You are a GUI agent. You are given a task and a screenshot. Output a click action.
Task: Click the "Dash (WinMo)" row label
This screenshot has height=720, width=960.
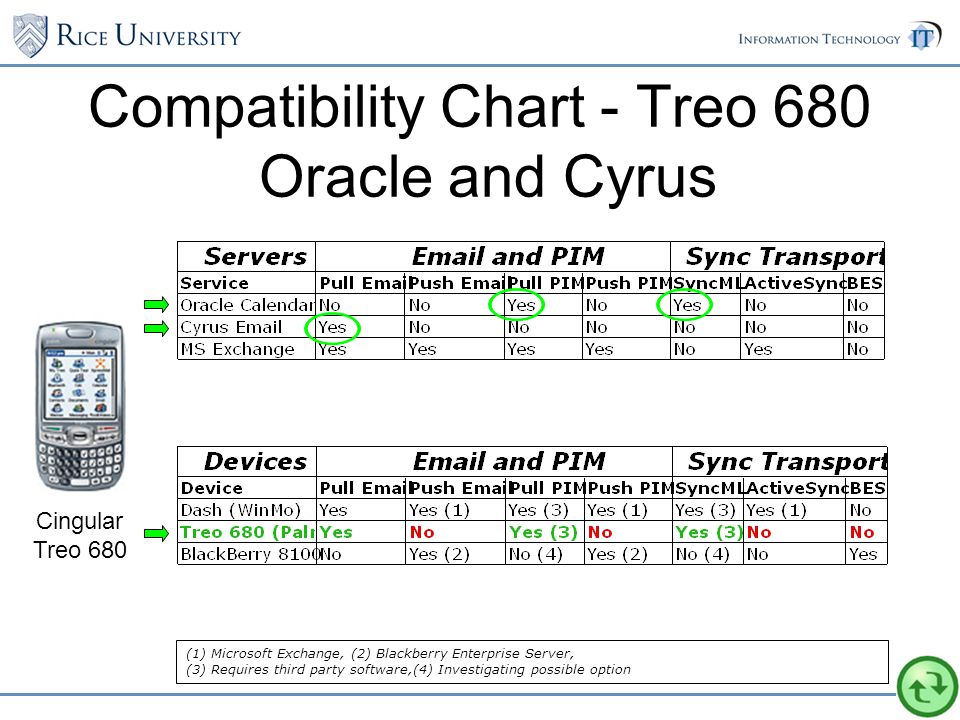pos(241,510)
